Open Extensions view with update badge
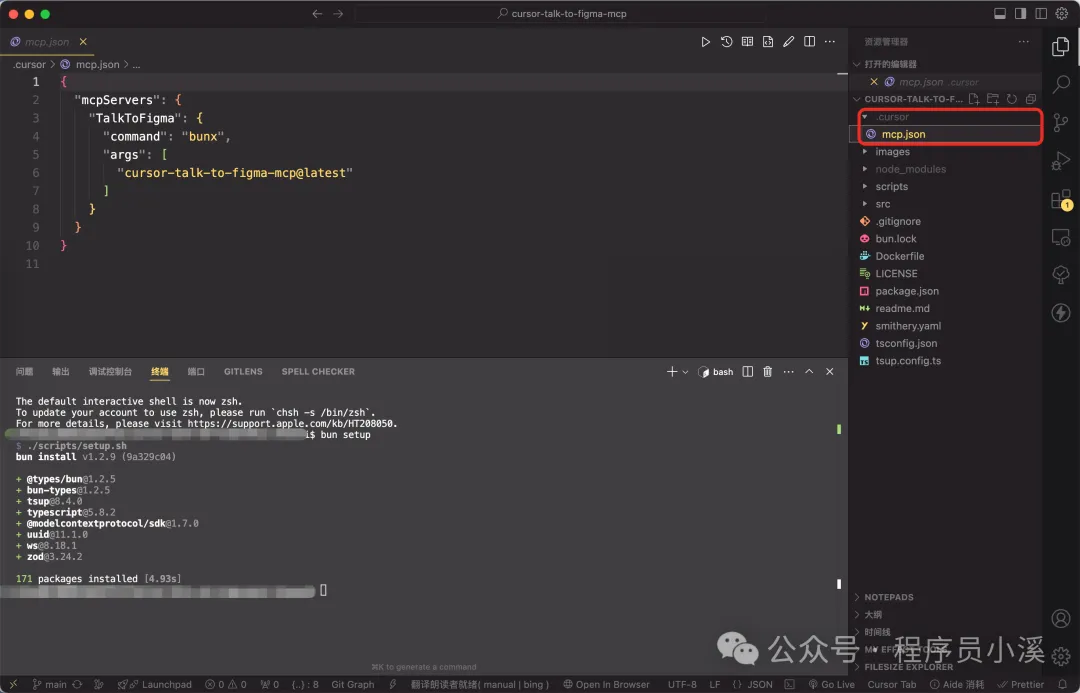 click(1061, 200)
